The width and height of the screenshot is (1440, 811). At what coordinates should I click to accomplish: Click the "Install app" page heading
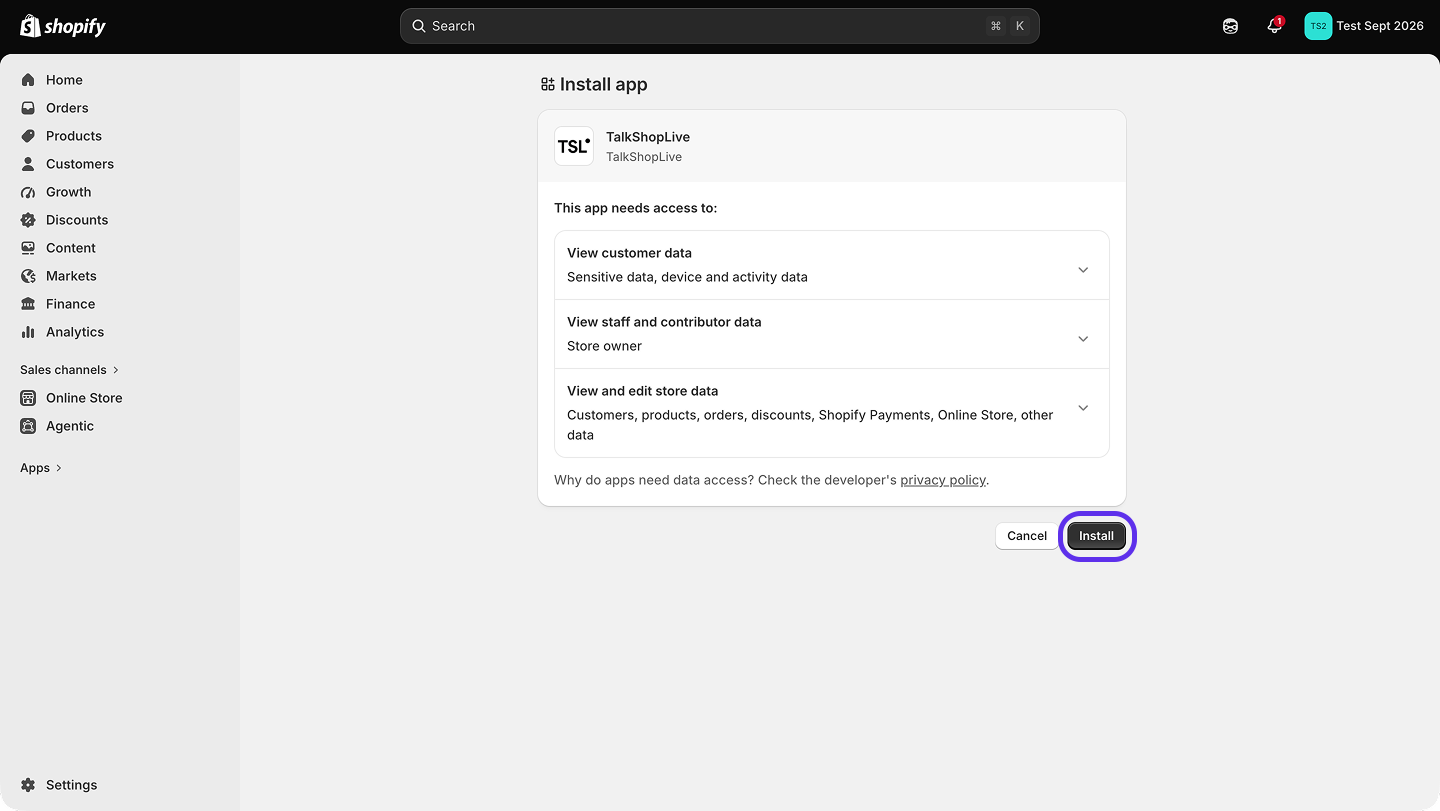[604, 85]
